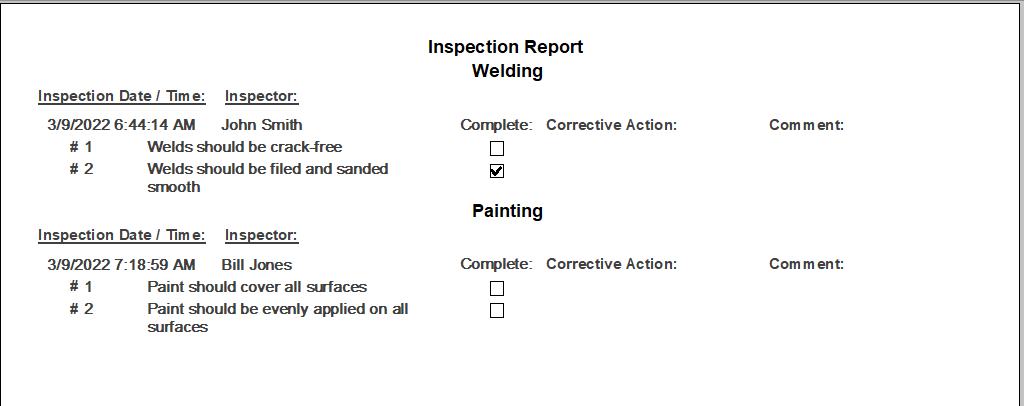Click the Corrective Action label under Painting
Viewport: 1024px width, 406px height.
[x=612, y=265]
